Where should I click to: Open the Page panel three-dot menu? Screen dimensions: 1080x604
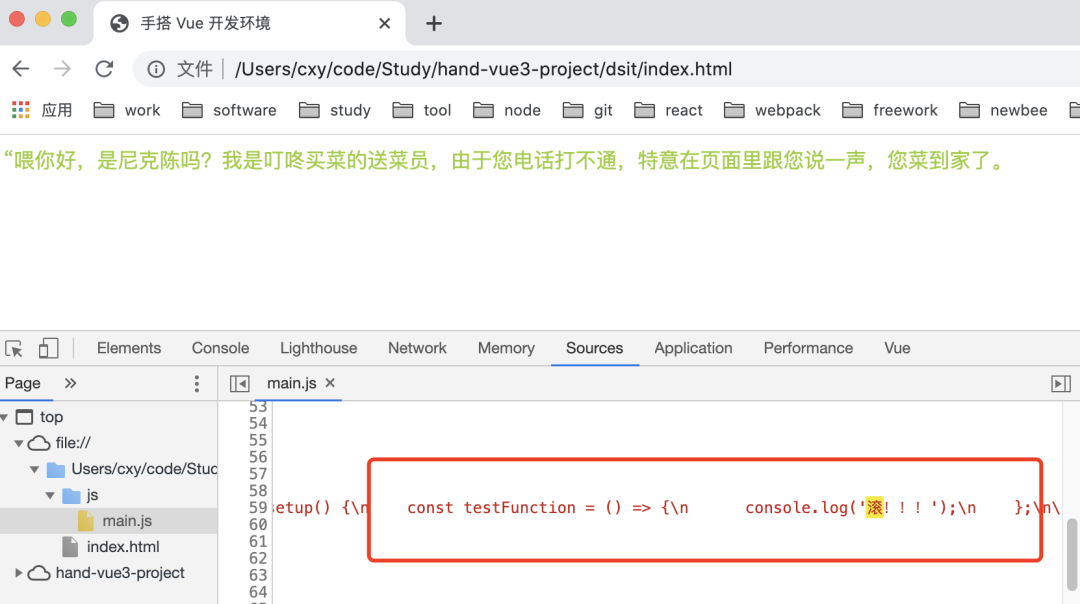[x=197, y=383]
